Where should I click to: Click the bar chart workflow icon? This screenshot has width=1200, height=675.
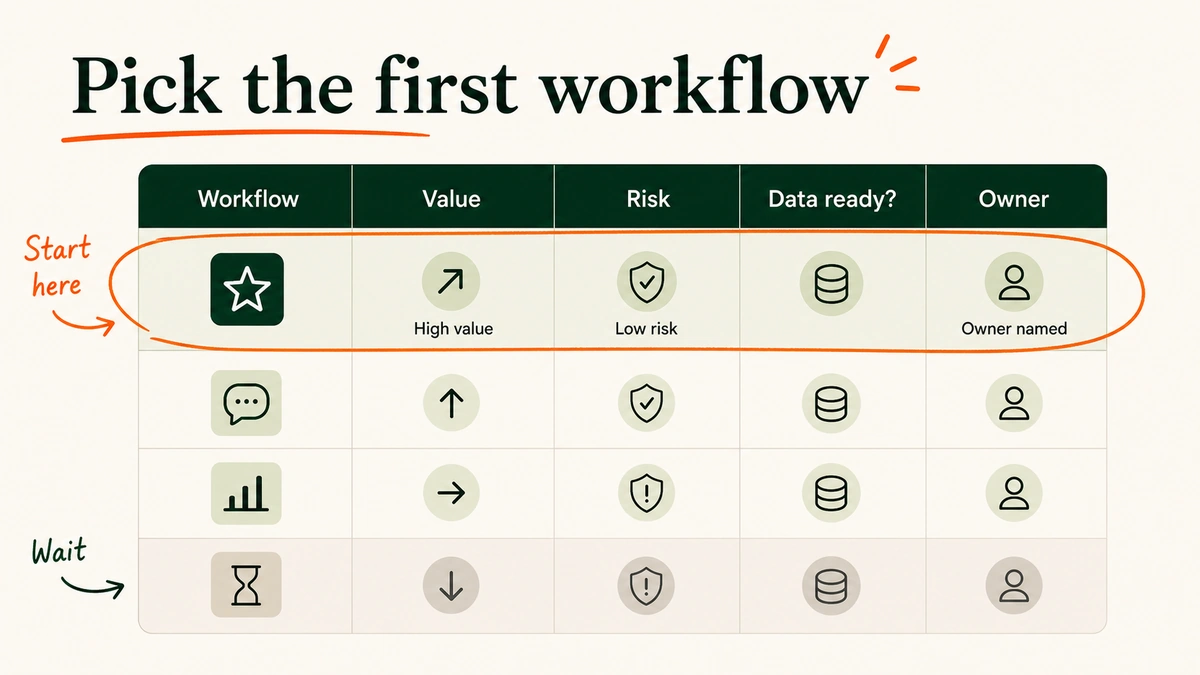[246, 492]
